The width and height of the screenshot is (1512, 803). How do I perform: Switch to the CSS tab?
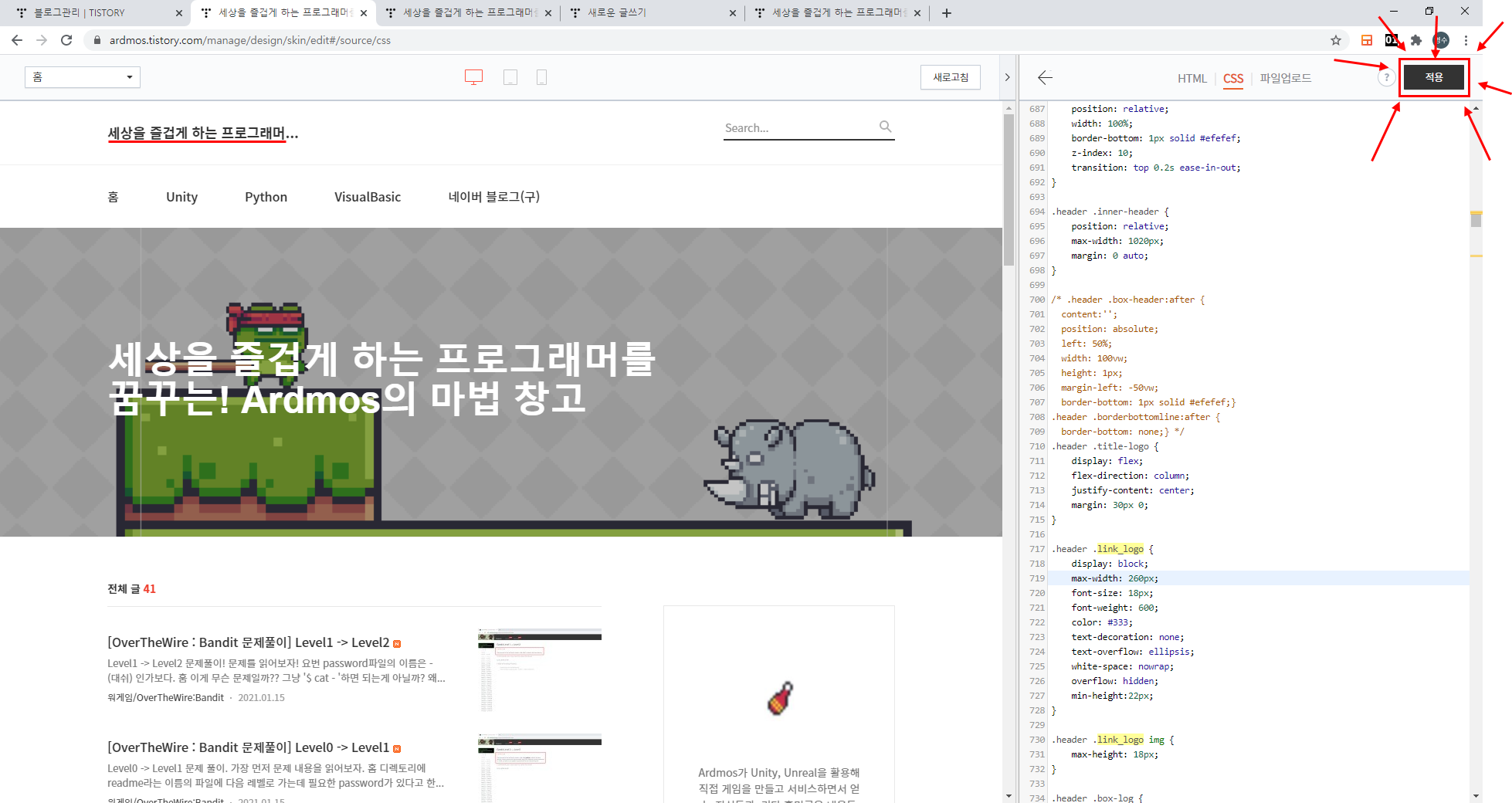(x=1233, y=78)
